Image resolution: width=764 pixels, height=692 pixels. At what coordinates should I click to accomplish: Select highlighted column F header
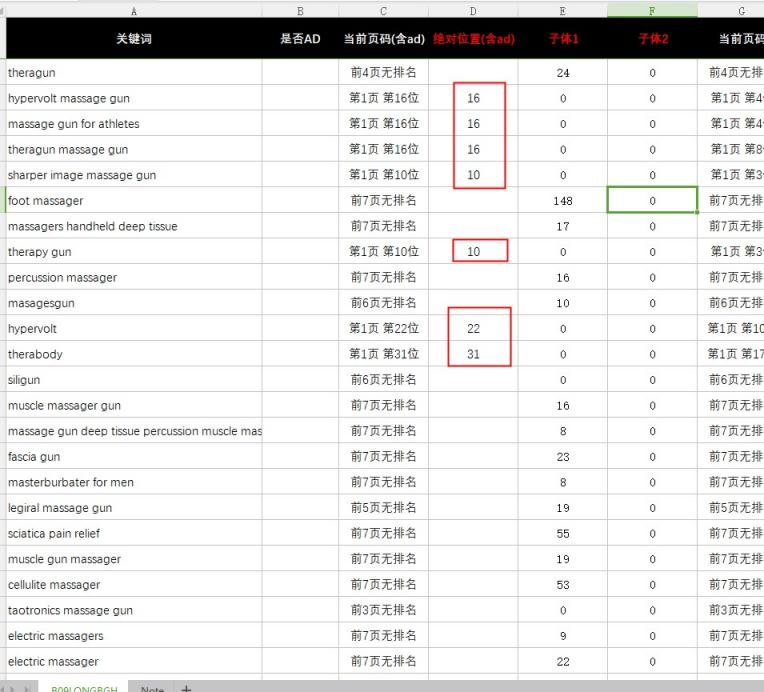click(x=652, y=11)
